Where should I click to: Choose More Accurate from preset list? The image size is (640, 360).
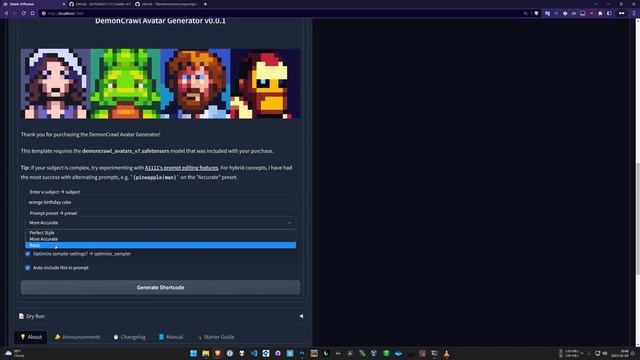pyautogui.click(x=160, y=239)
